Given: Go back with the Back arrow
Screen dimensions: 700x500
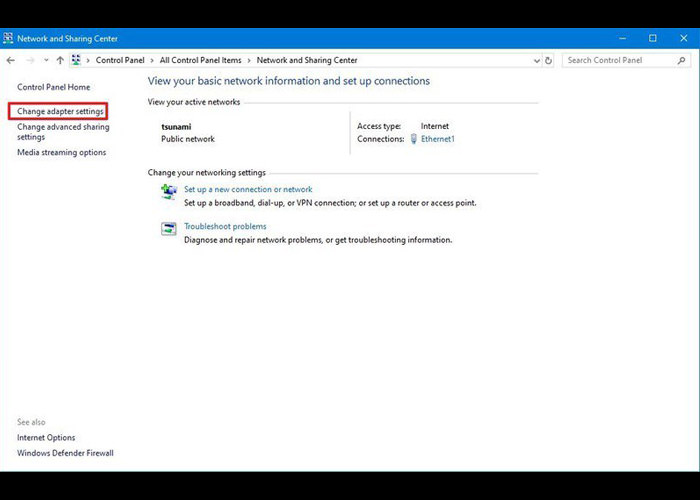Looking at the screenshot, I should pos(11,60).
